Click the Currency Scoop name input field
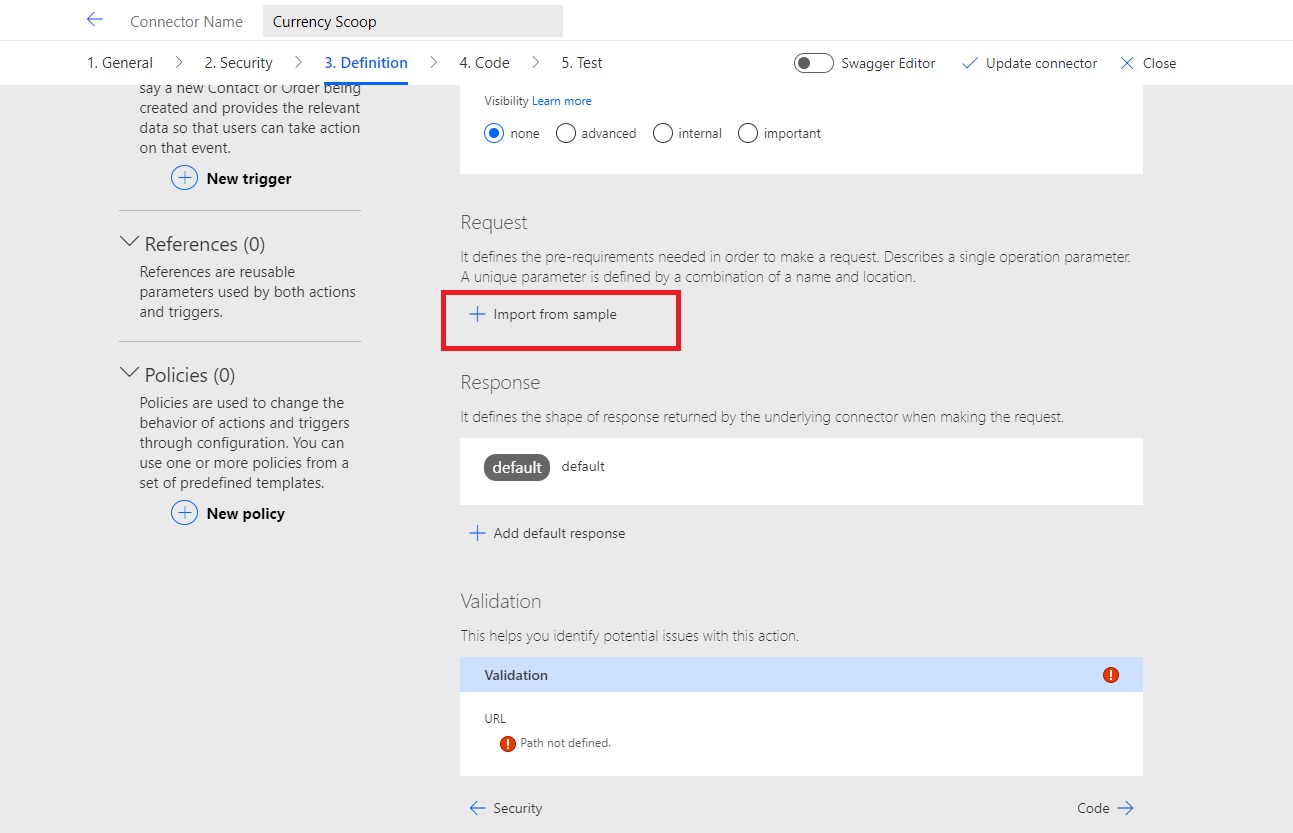The width and height of the screenshot is (1293, 833). coord(412,20)
